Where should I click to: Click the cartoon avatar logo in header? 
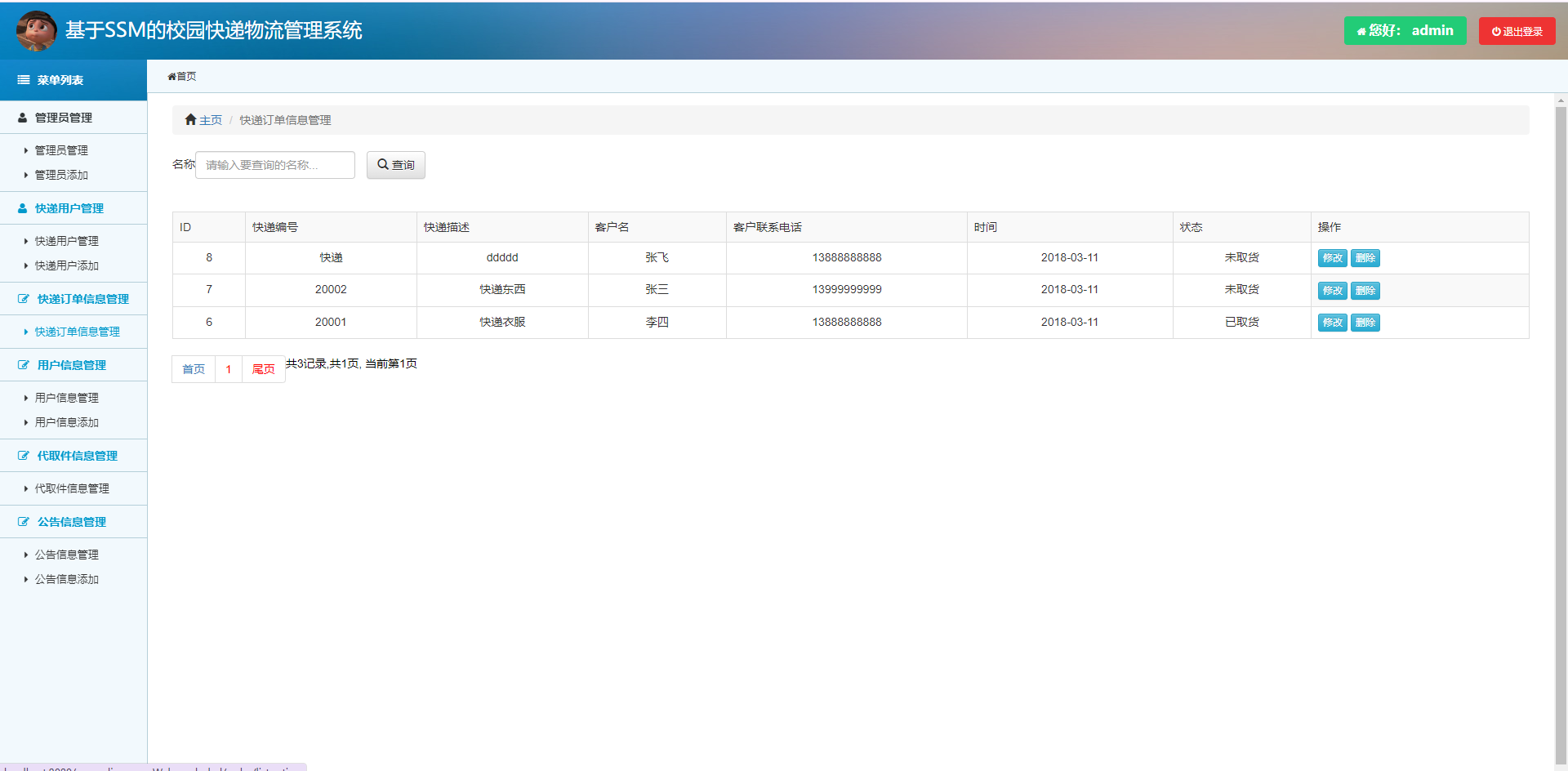coord(36,30)
